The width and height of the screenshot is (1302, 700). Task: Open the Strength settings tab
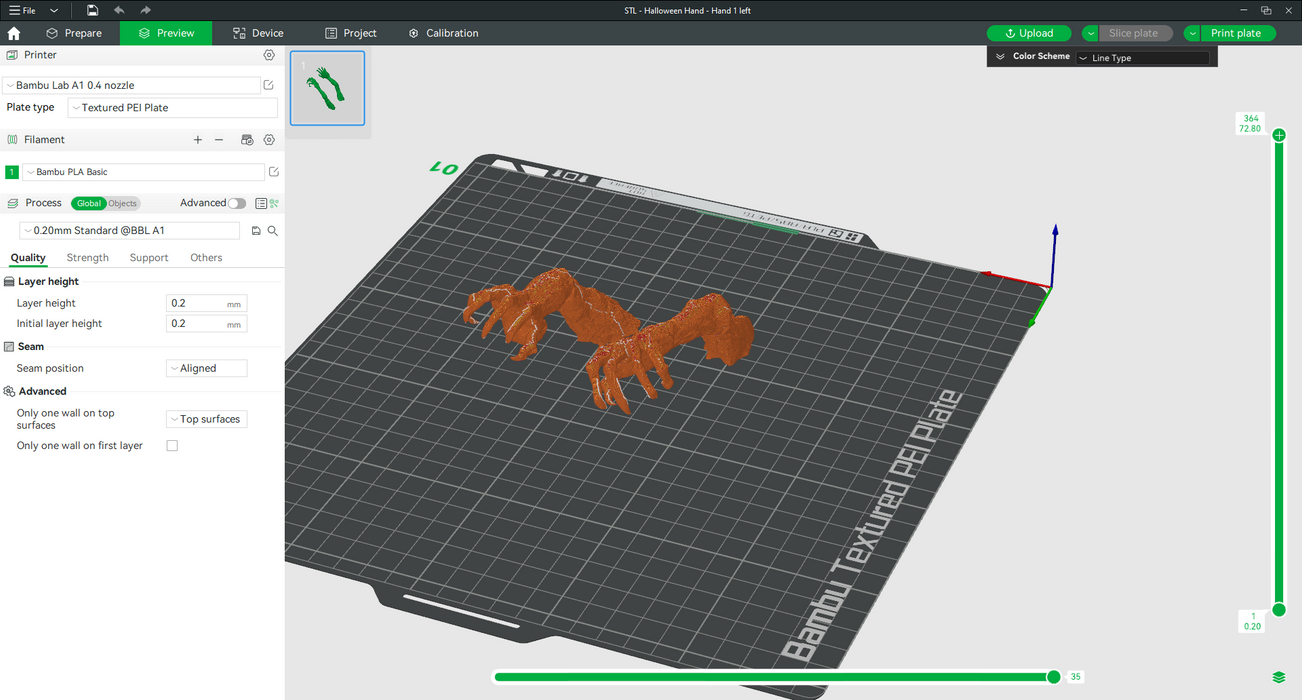pyautogui.click(x=88, y=258)
